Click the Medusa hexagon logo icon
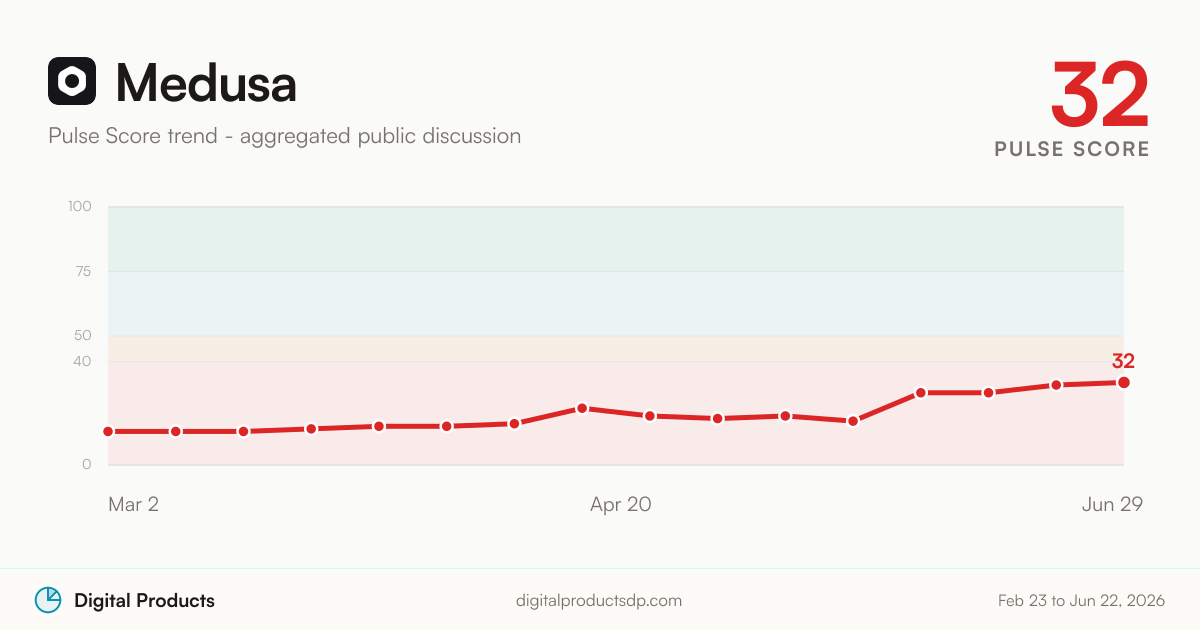This screenshot has width=1200, height=630. [x=72, y=81]
